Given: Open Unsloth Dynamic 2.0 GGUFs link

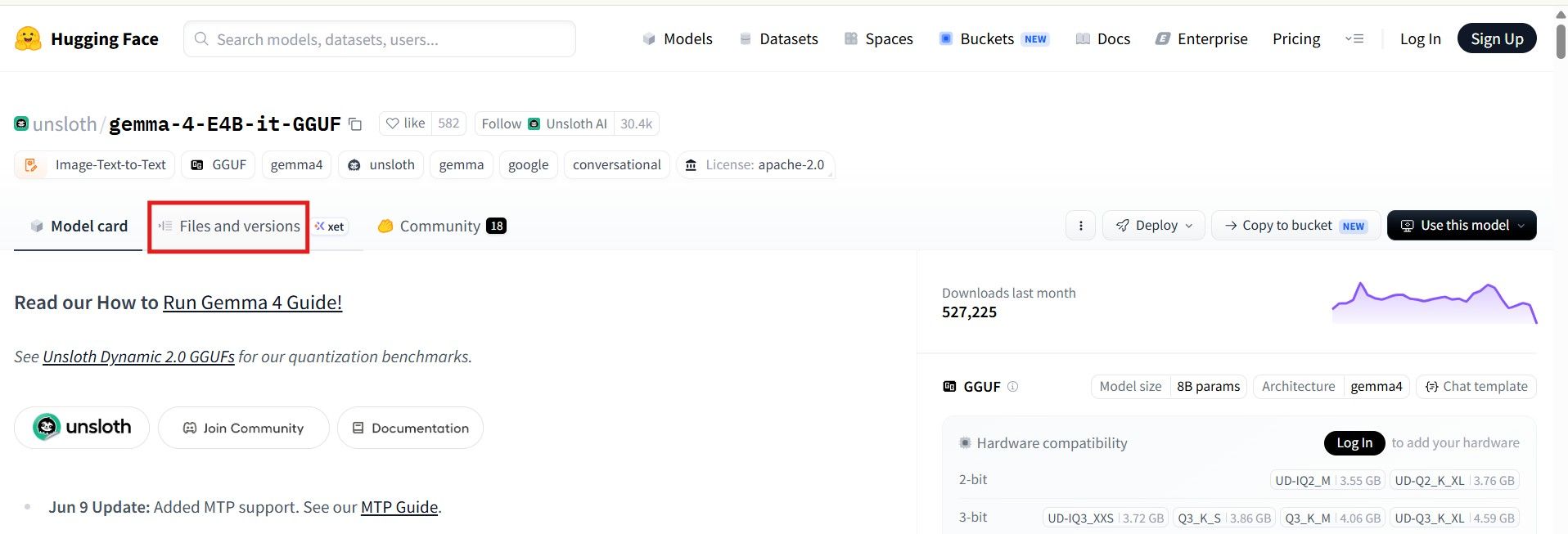Looking at the screenshot, I should (x=138, y=357).
